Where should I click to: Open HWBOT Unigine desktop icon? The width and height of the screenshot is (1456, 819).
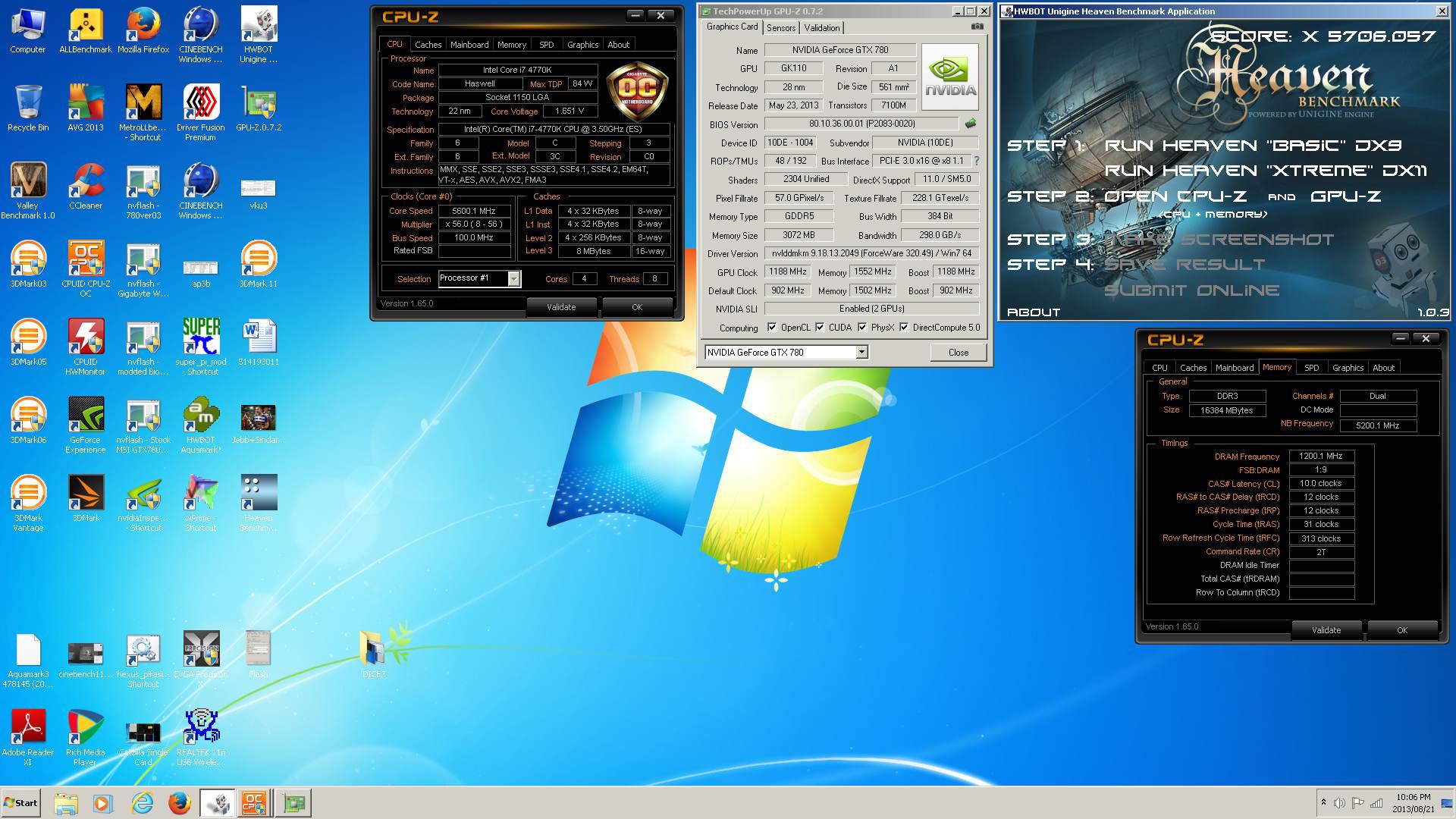pos(259,35)
